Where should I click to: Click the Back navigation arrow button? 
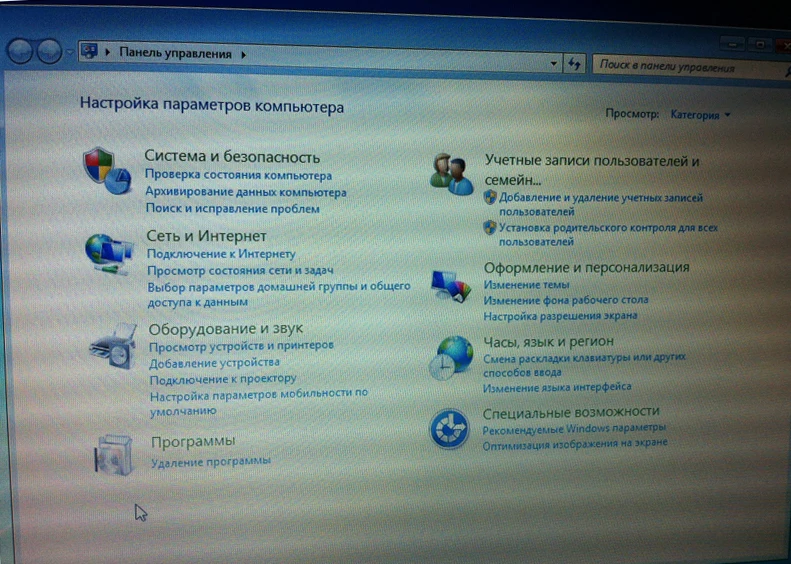pyautogui.click(x=20, y=51)
